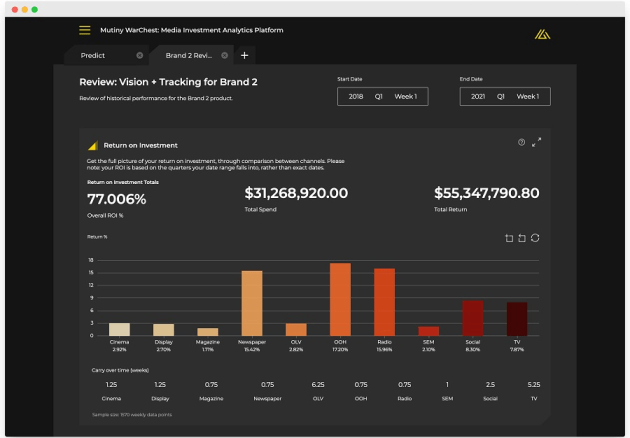Add a new tab with plus icon
Viewport: 630px width, 438px height.
point(244,55)
